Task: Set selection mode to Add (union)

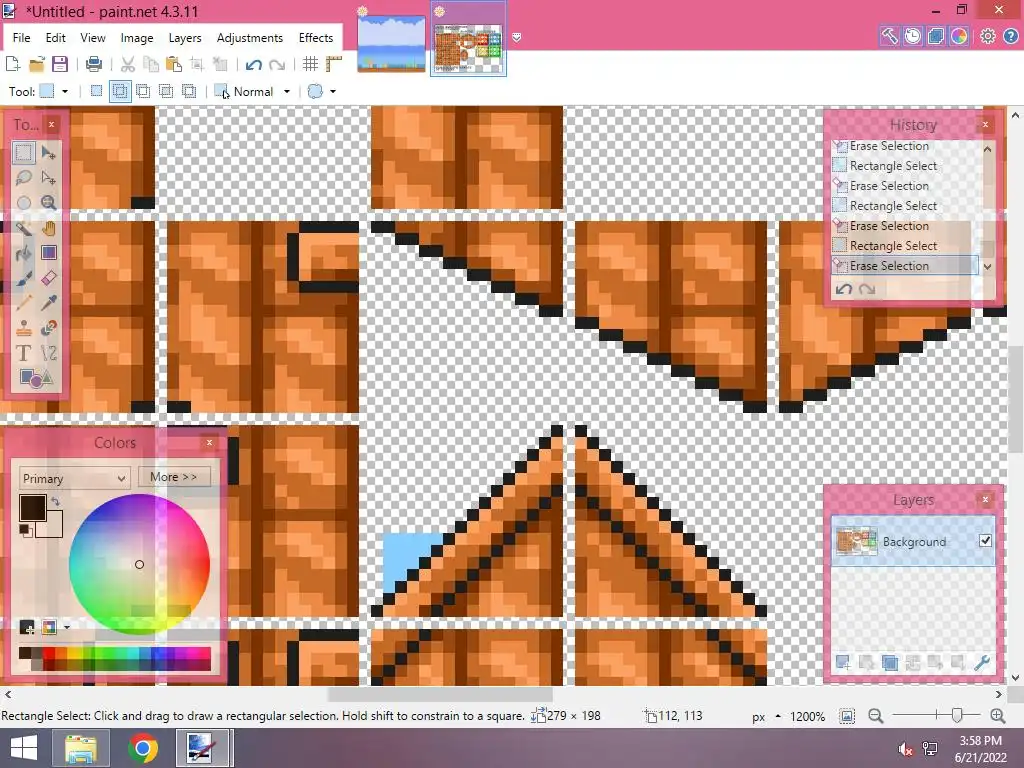Action: [120, 91]
